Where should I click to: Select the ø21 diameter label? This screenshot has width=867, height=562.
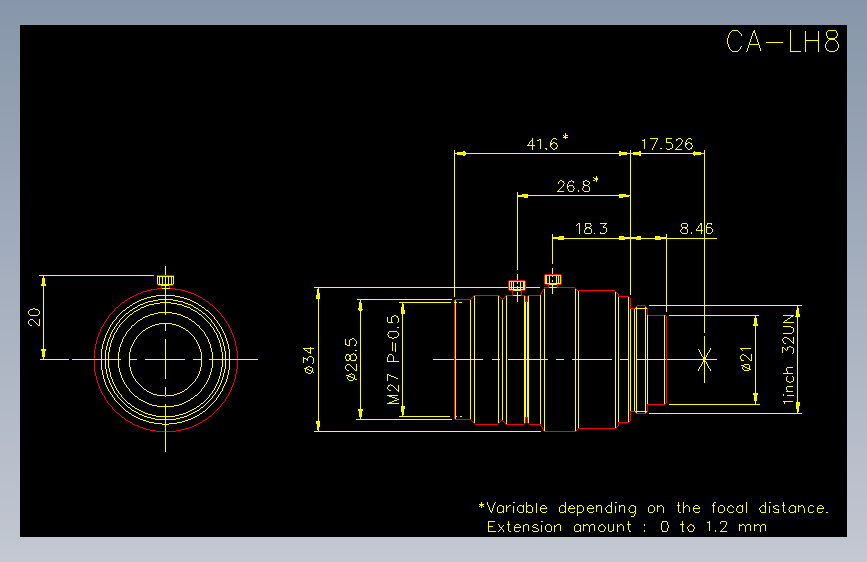tap(746, 359)
